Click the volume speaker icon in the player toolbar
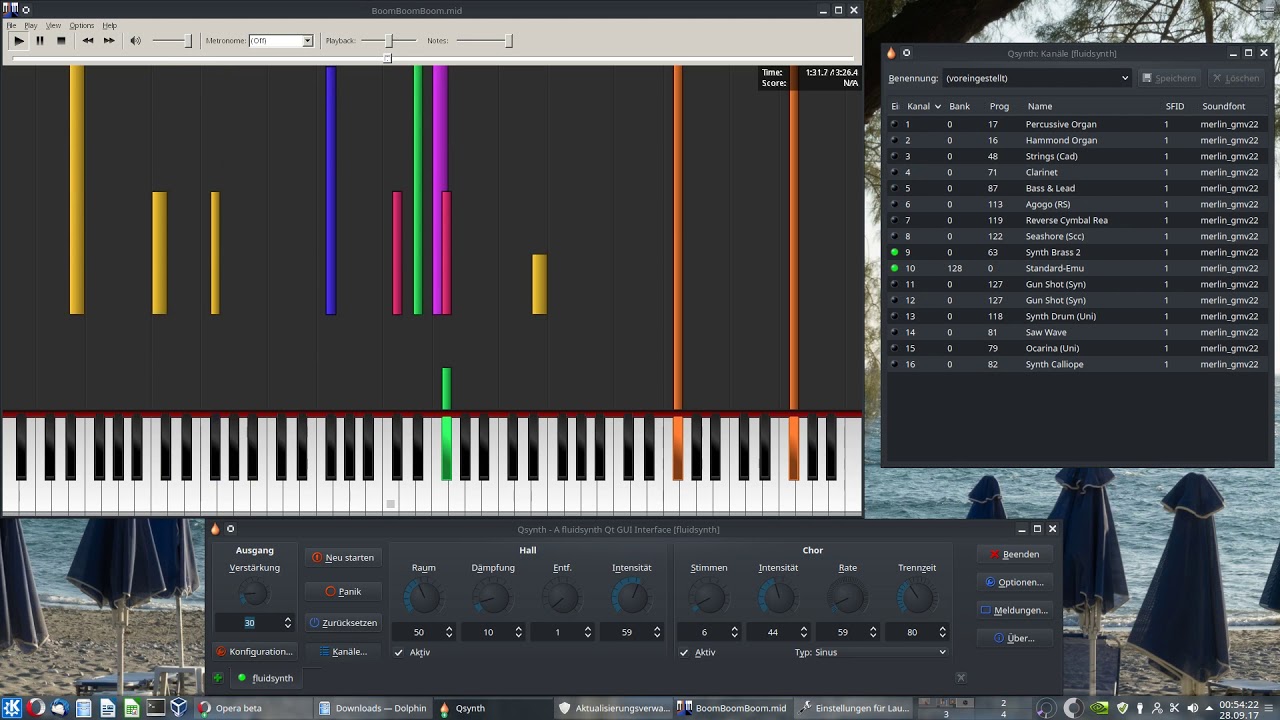Viewport: 1280px width, 720px height. [135, 41]
